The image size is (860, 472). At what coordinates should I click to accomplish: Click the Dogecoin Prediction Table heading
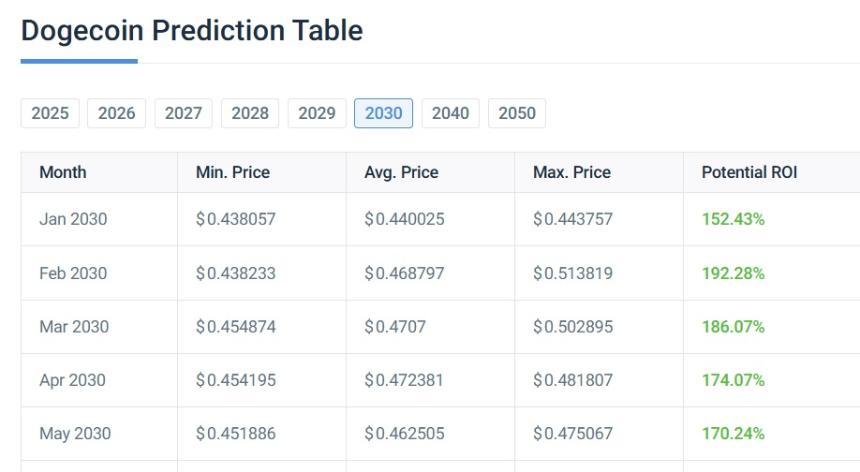click(192, 30)
